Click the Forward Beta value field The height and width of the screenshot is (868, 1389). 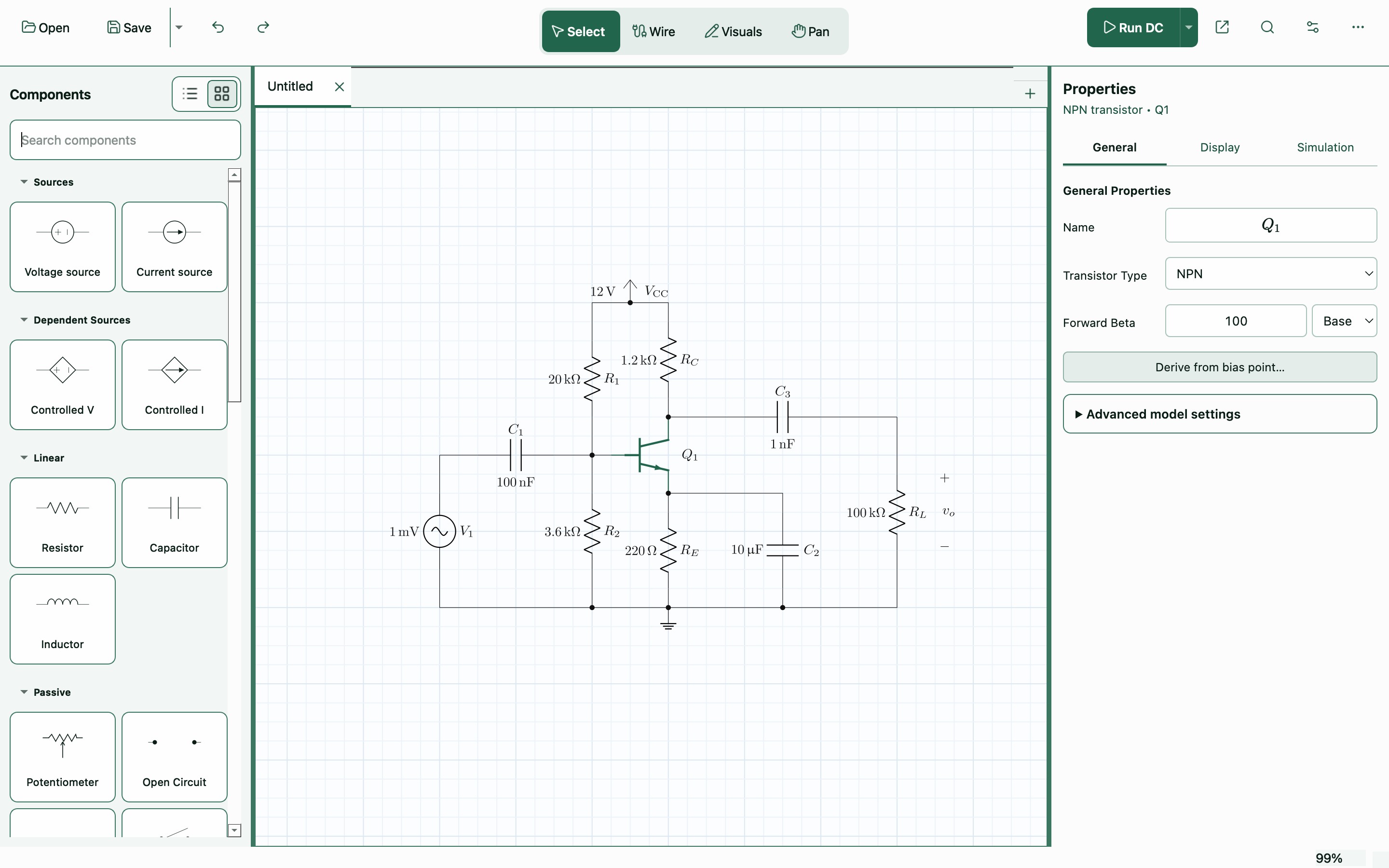(x=1236, y=321)
